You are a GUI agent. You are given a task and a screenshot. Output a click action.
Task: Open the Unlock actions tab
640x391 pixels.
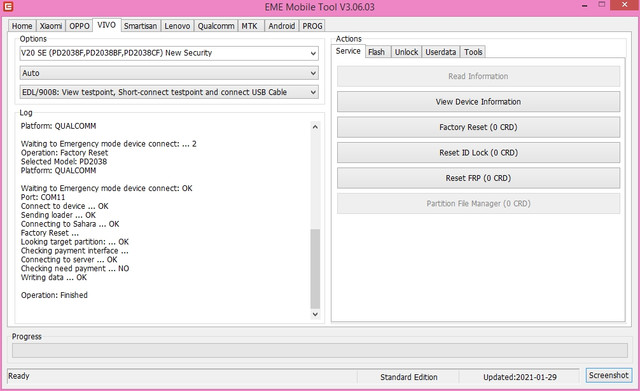pos(406,52)
